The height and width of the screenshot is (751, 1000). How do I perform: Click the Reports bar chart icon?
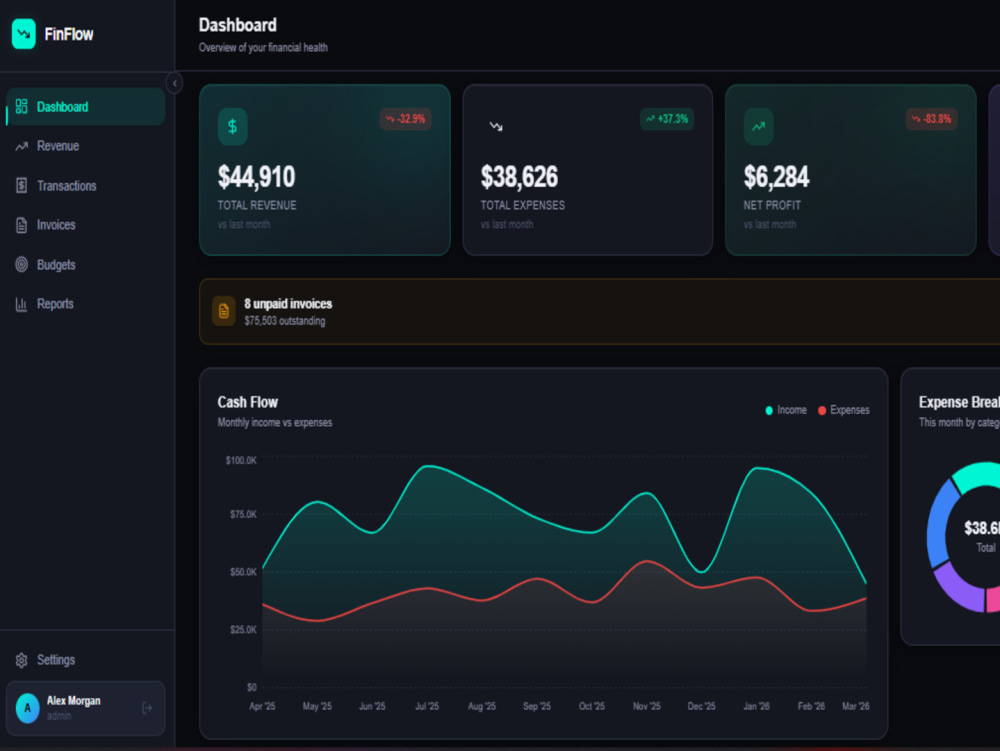22,304
